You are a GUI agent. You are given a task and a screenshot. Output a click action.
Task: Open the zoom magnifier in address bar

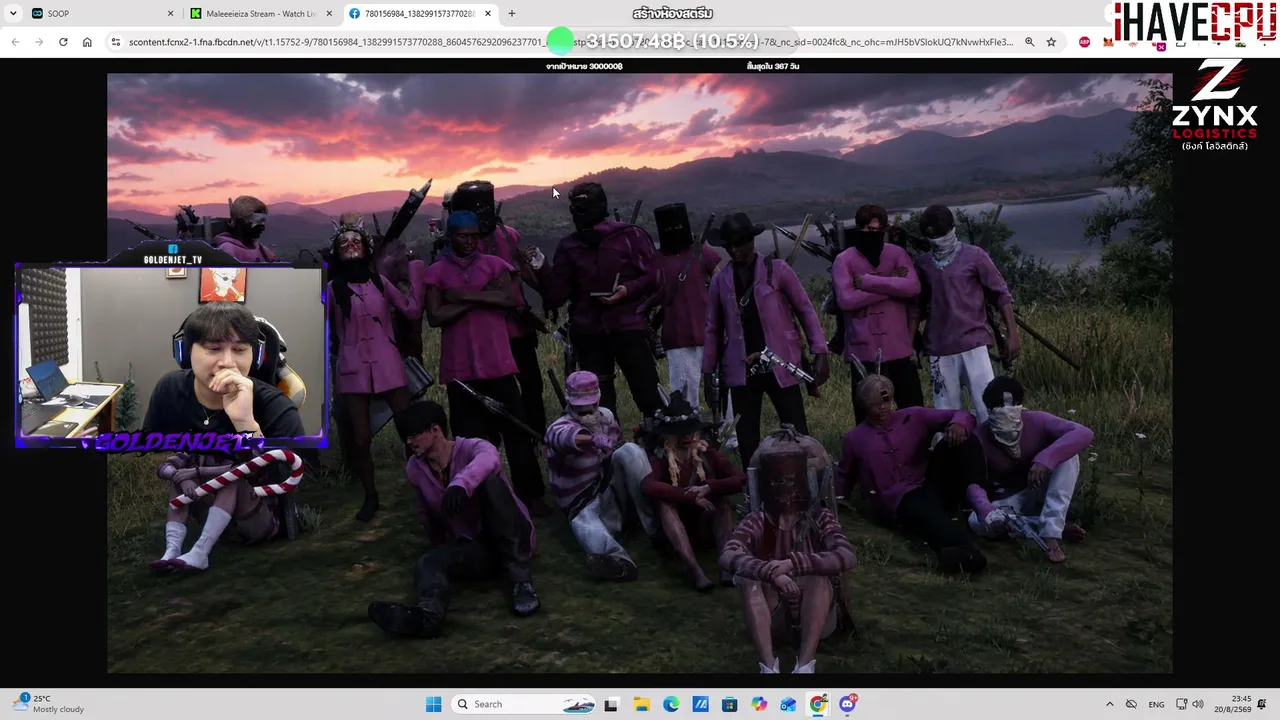[x=1029, y=42]
